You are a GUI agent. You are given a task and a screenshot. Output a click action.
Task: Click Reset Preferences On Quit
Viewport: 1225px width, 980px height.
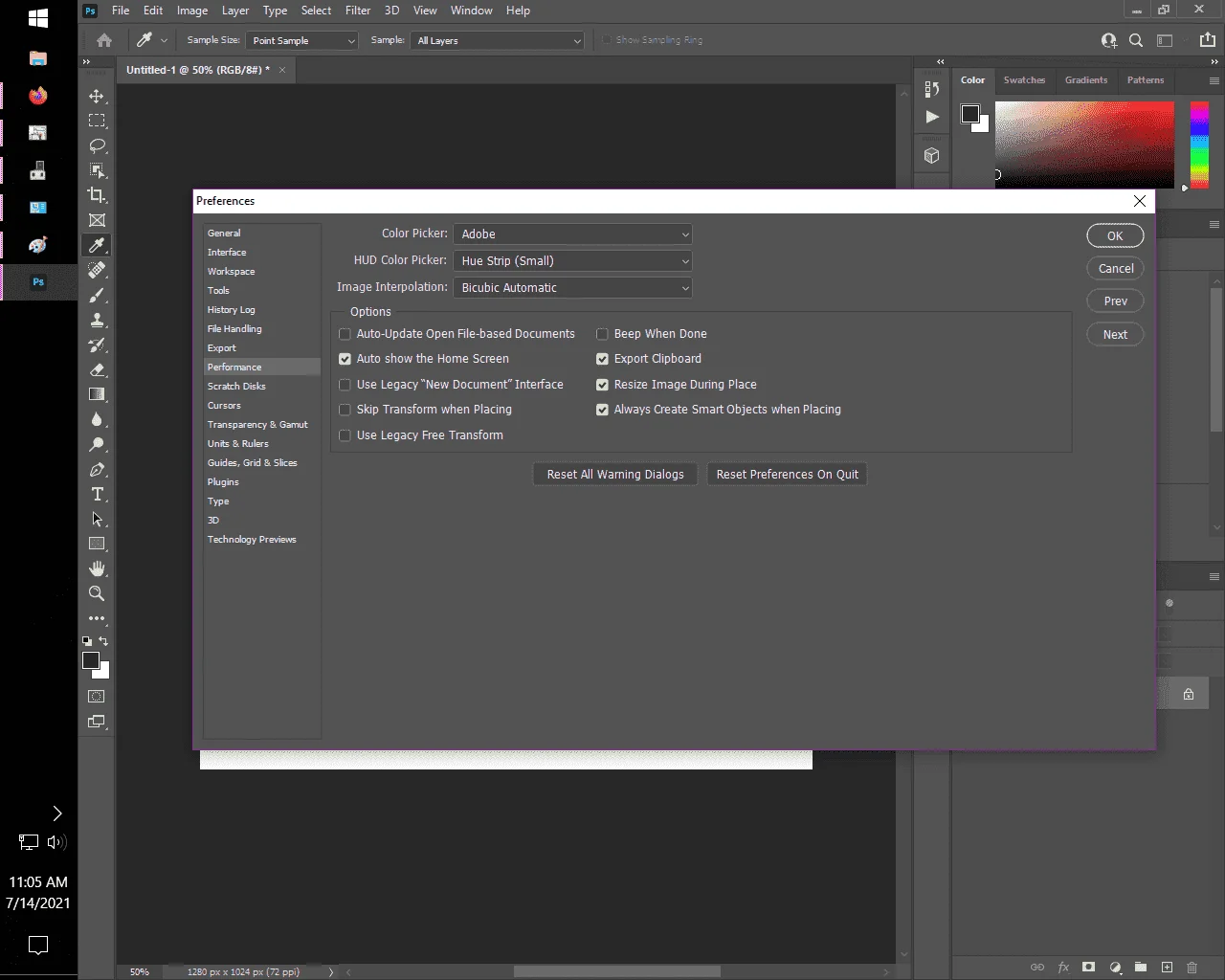[787, 475]
